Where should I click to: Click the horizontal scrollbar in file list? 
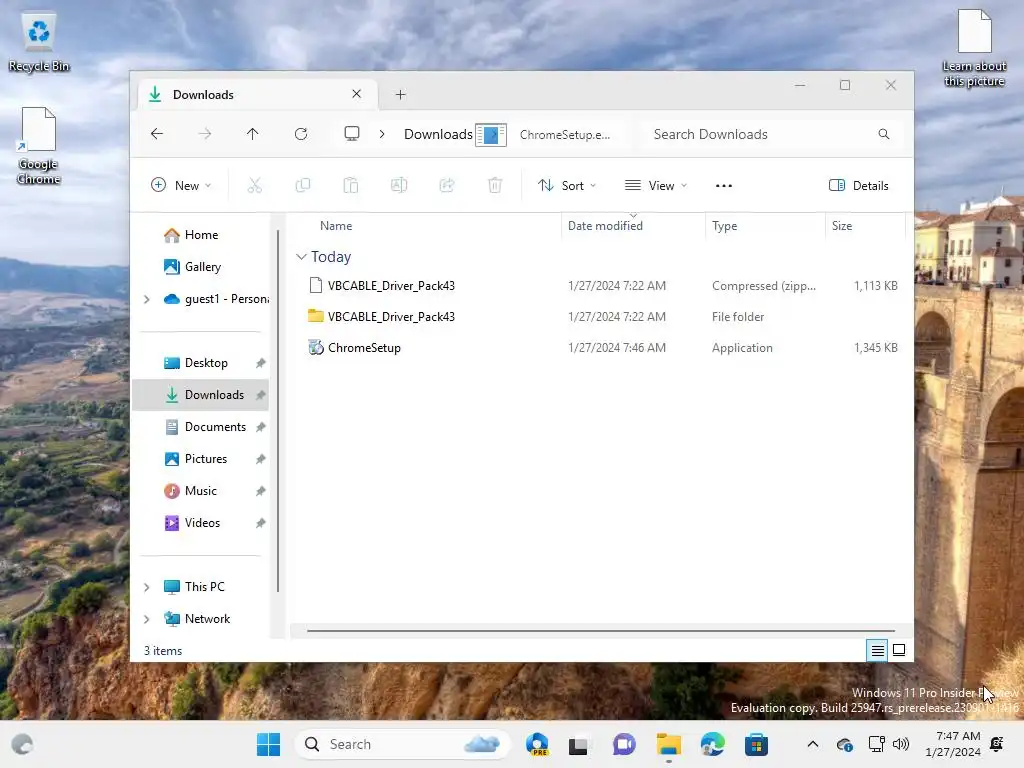pyautogui.click(x=600, y=631)
